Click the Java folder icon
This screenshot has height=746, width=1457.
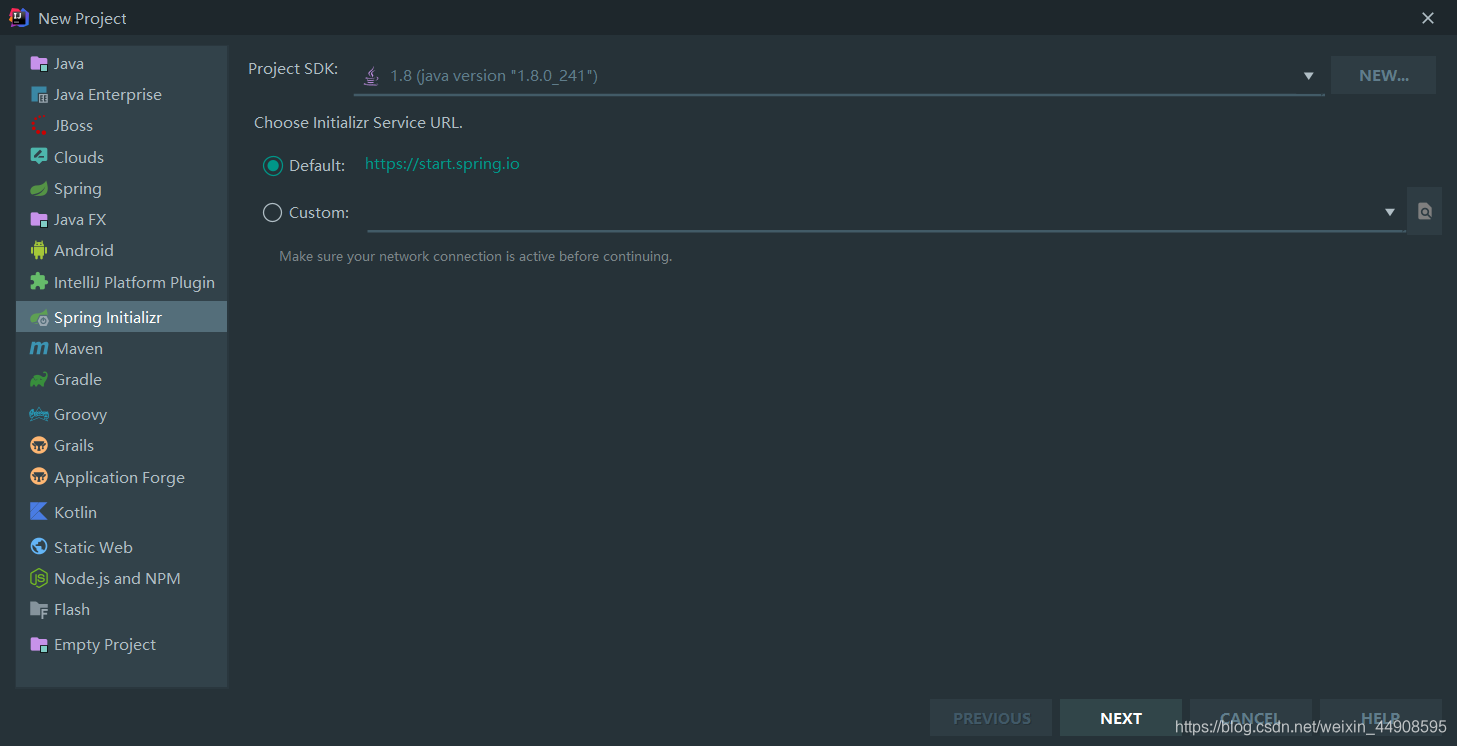39,63
